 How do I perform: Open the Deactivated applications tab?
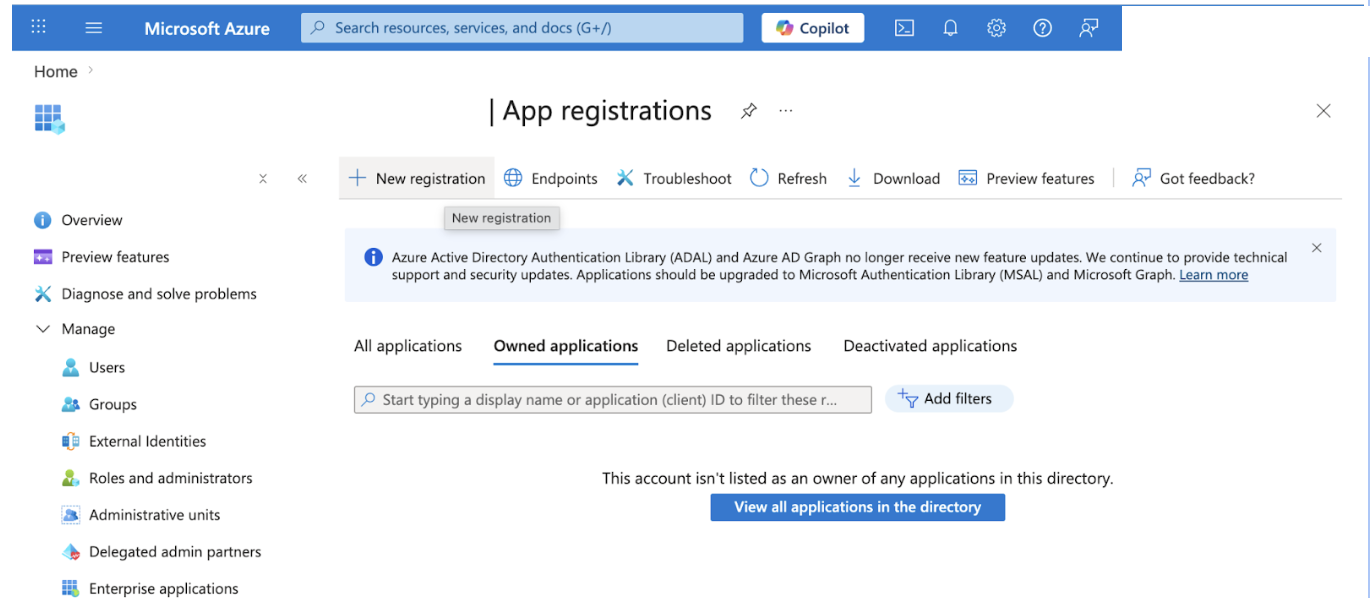930,346
